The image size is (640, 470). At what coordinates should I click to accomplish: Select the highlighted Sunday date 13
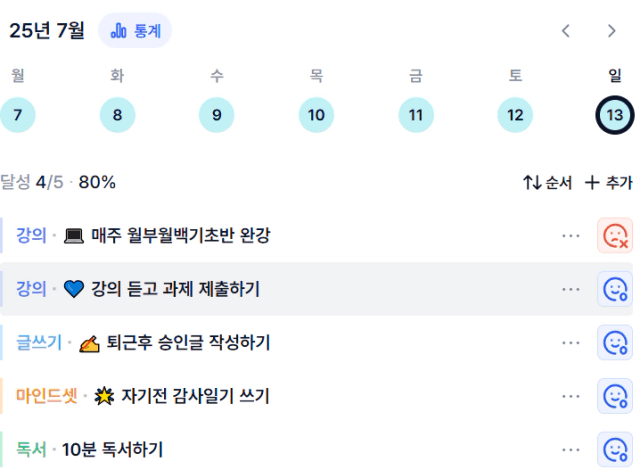coord(615,115)
